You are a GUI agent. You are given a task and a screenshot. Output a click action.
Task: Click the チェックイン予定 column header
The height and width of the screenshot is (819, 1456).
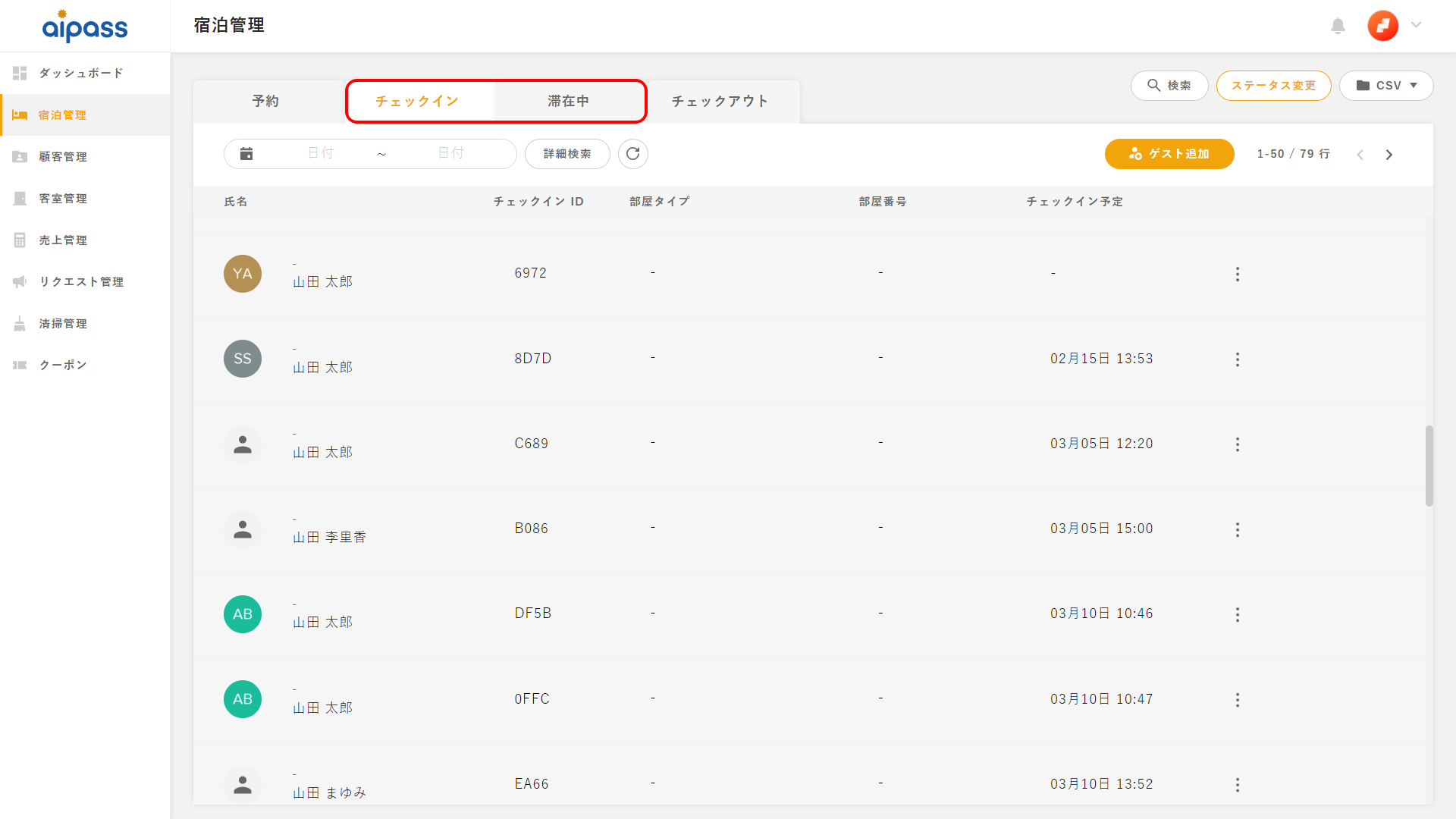[x=1075, y=202]
